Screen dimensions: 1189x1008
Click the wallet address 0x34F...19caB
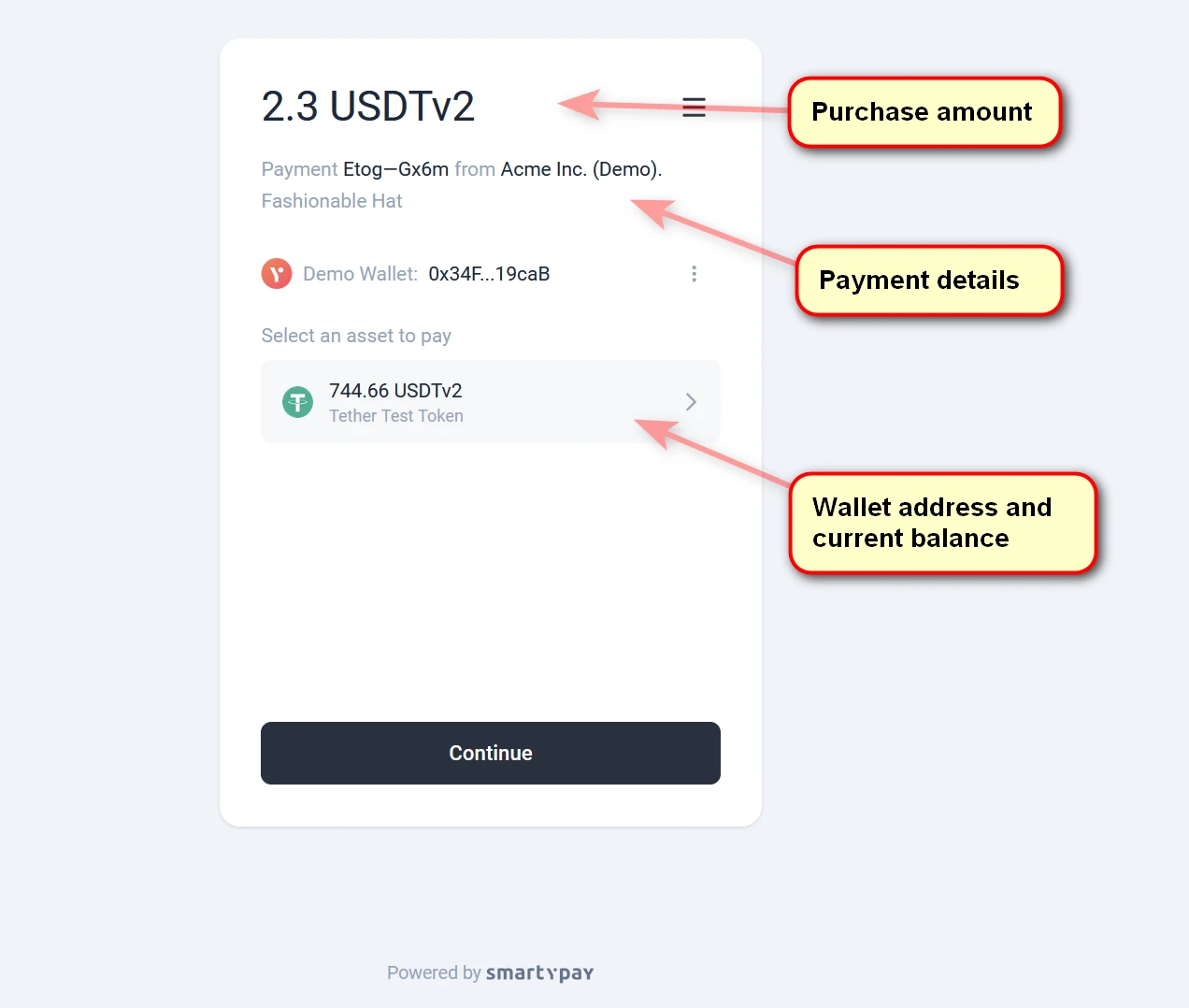point(489,274)
